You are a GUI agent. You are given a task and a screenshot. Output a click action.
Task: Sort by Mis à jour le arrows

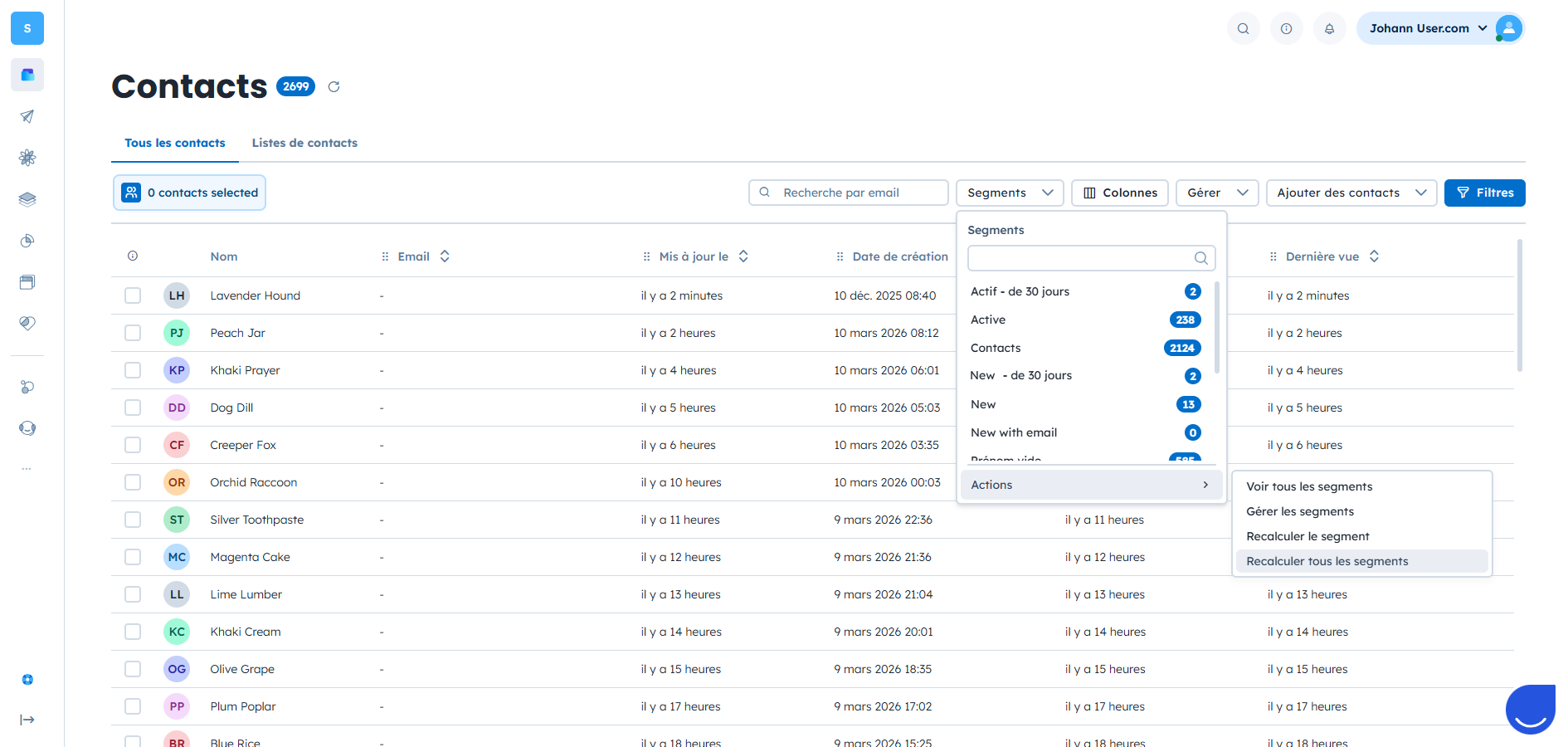[743, 256]
